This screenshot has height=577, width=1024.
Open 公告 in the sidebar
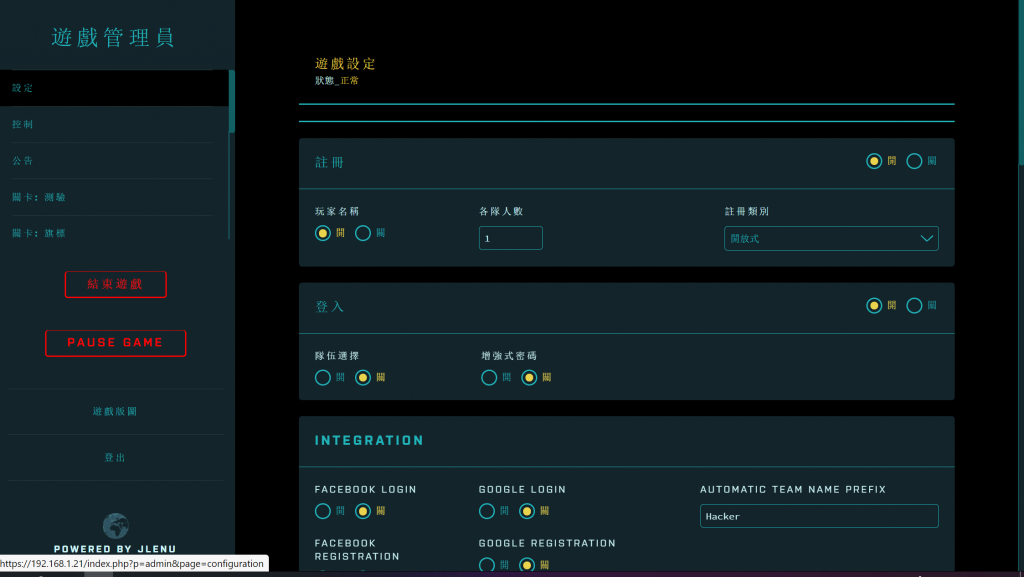[23, 161]
